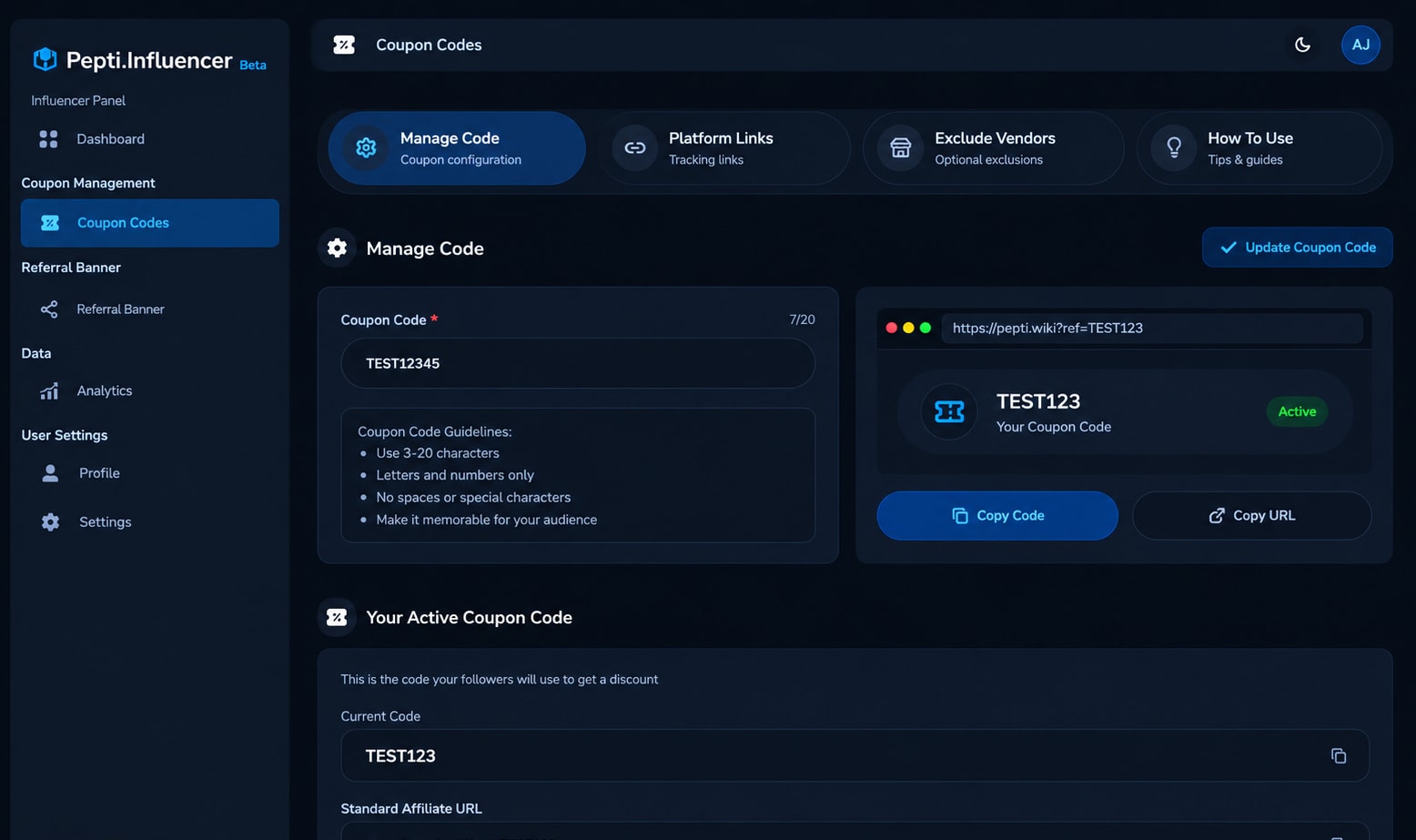Click the Analytics chart icon
Screen dimensions: 1416x840
pyautogui.click(x=49, y=391)
